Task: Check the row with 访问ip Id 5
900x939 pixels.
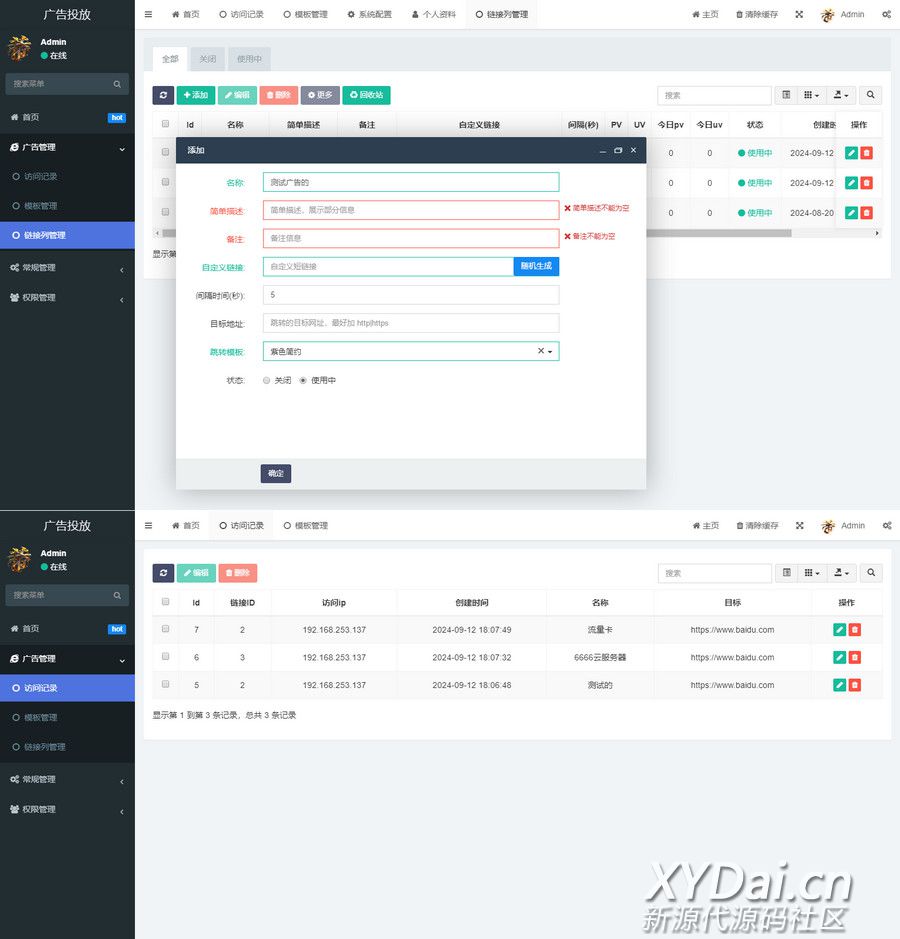Action: [165, 685]
